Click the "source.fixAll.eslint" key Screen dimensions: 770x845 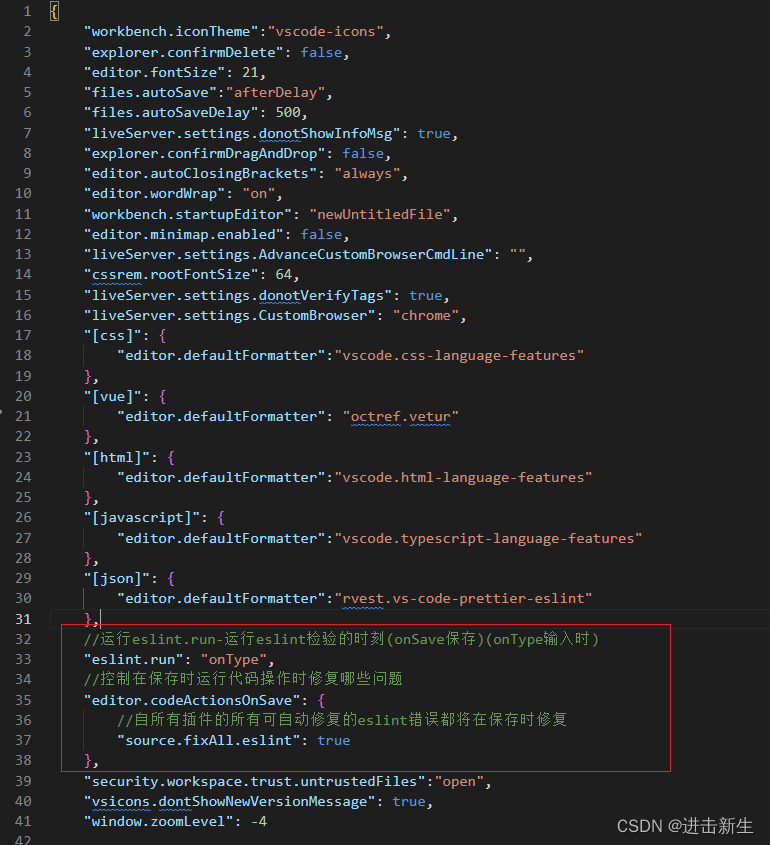[209, 740]
